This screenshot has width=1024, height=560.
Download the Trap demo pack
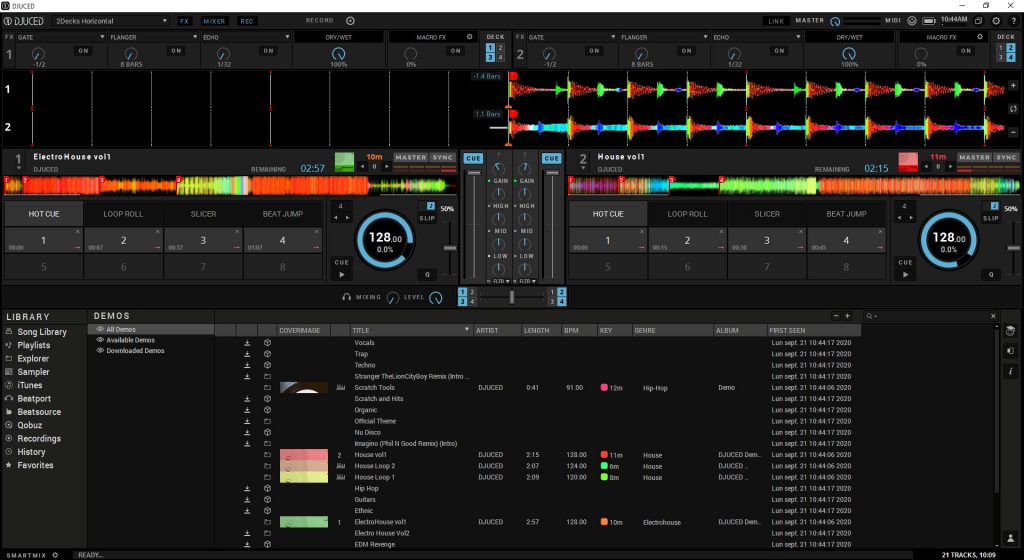[x=248, y=354]
